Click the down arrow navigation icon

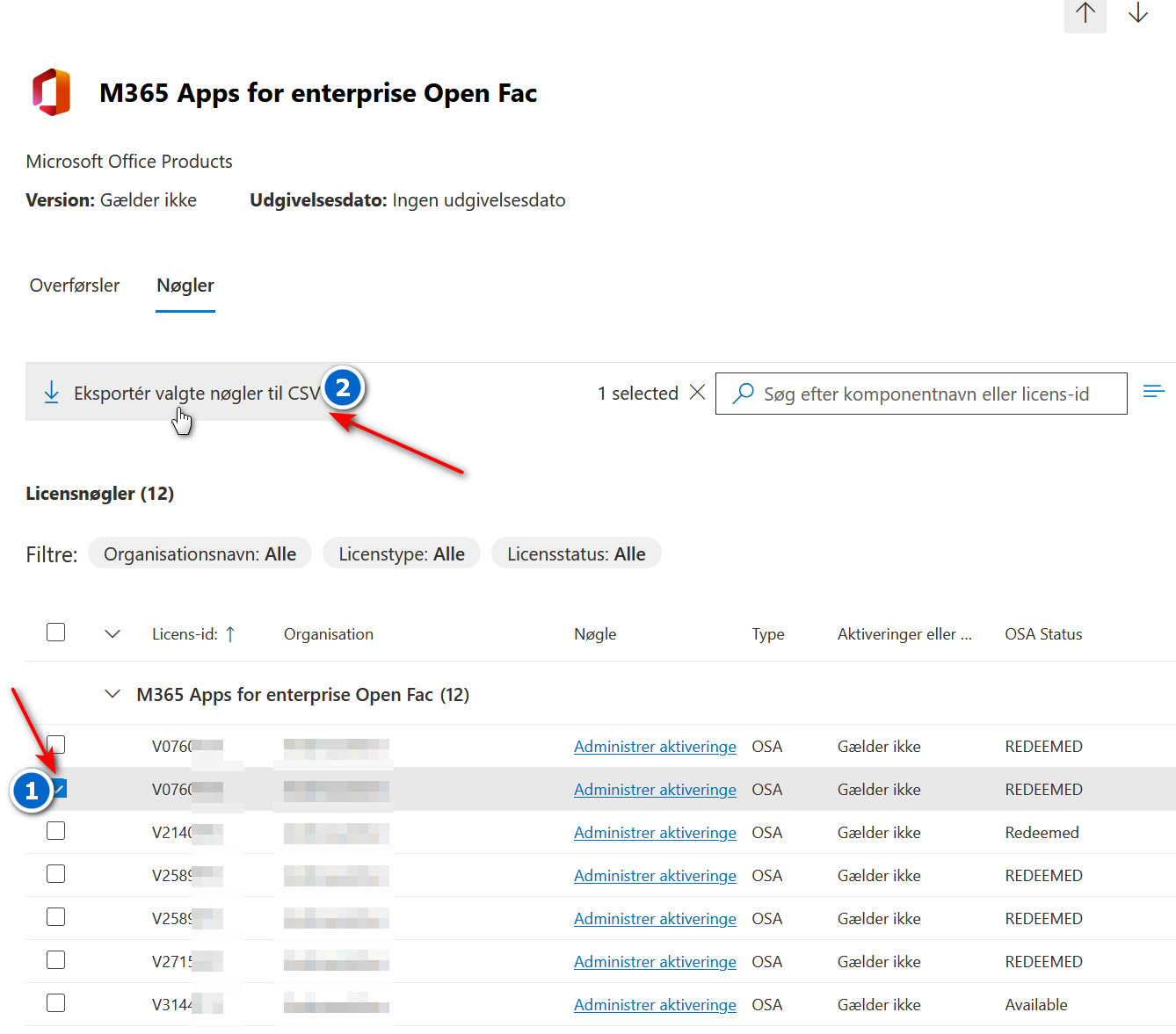click(x=1138, y=13)
